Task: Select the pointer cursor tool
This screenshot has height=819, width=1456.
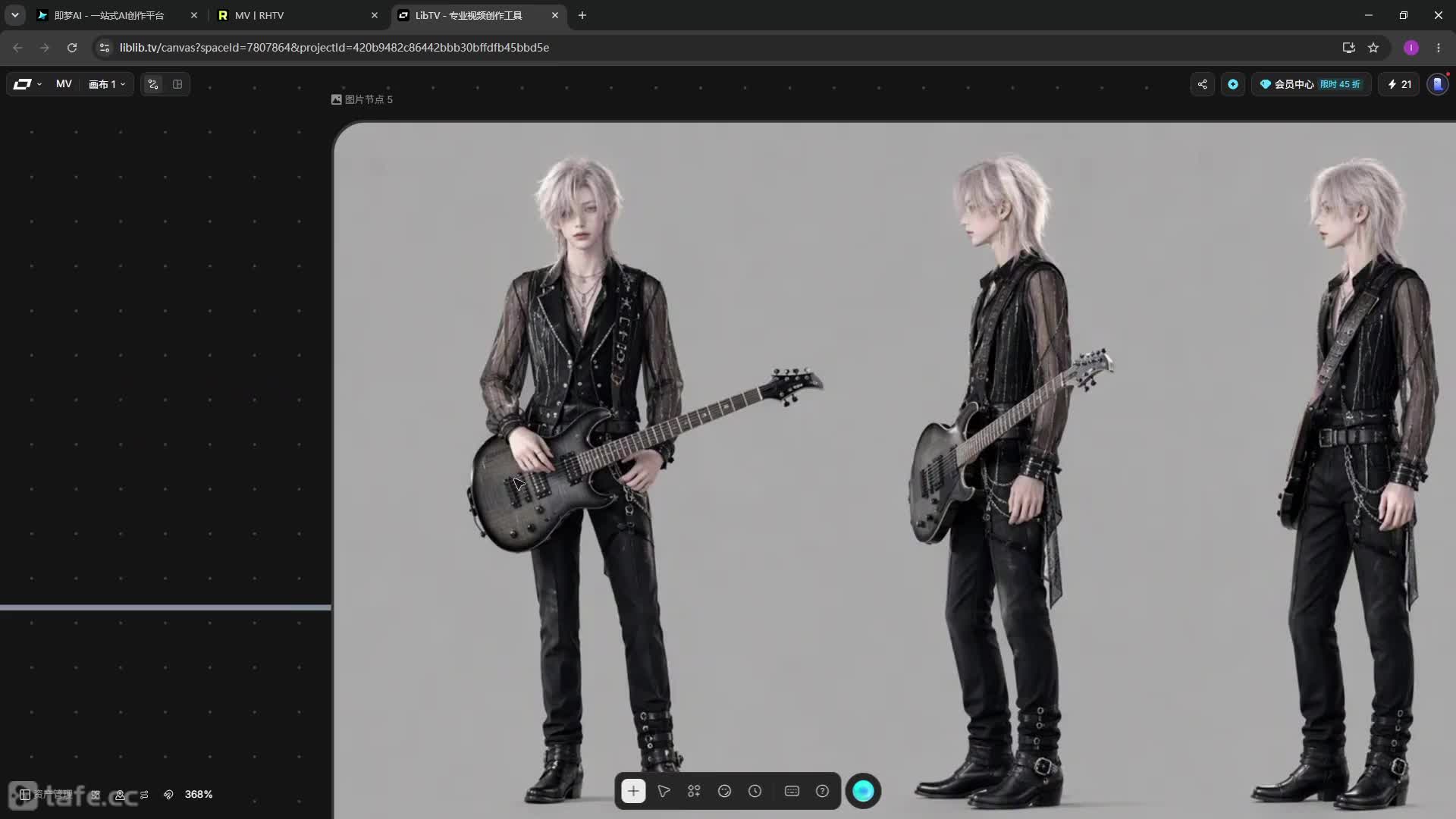Action: point(664,791)
